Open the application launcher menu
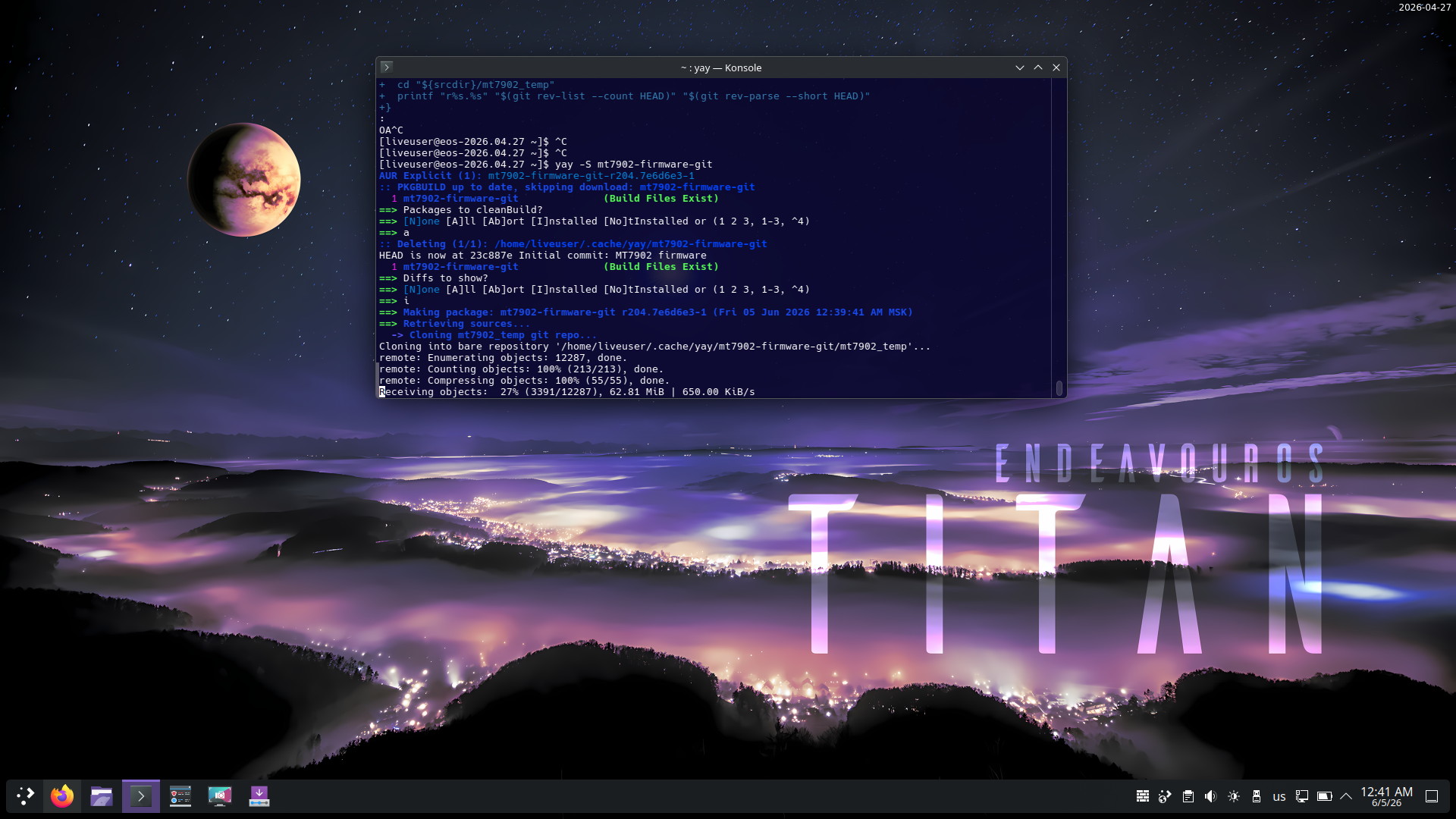The image size is (1456, 819). pyautogui.click(x=26, y=796)
